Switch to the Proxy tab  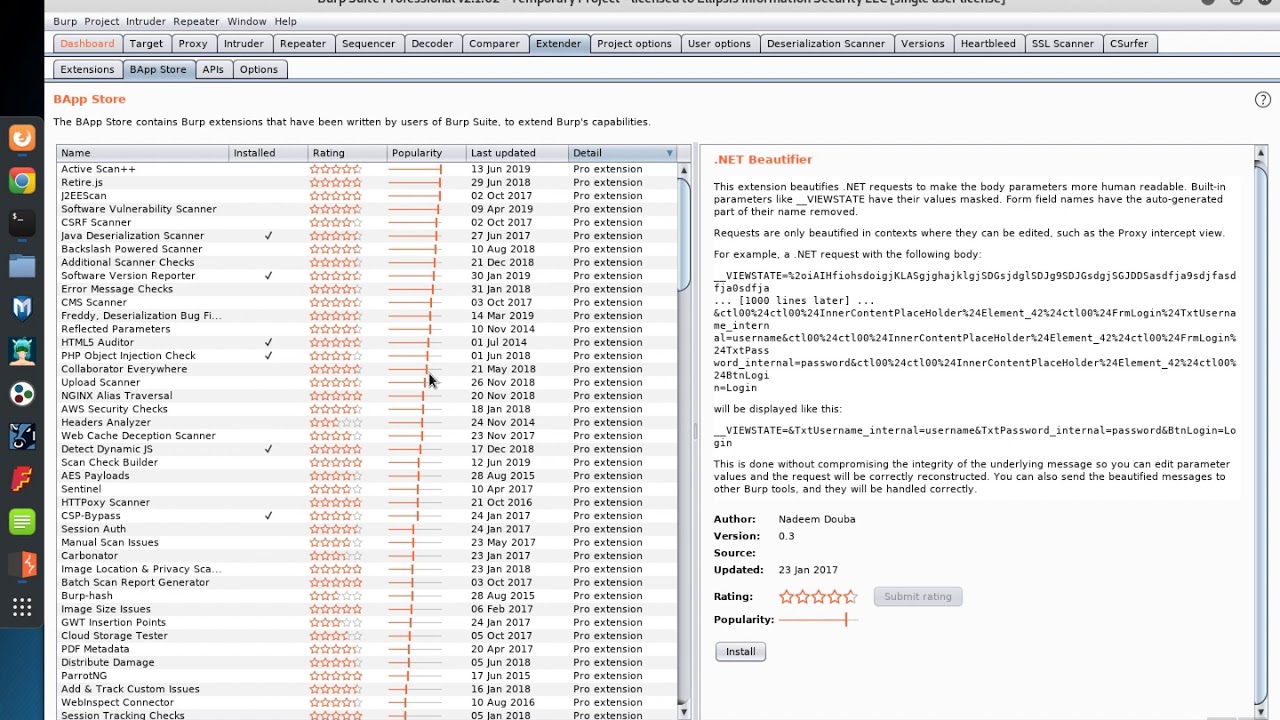pos(193,44)
